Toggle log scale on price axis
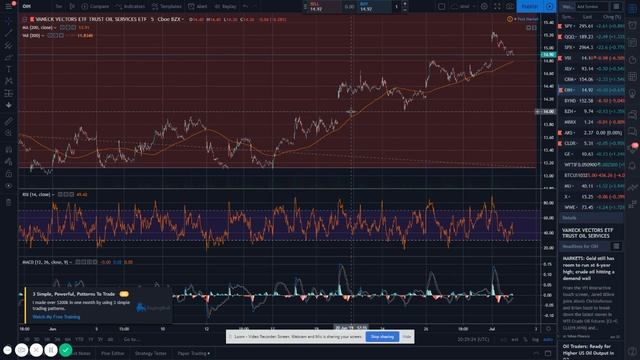Viewport: 640px width, 360px height. tap(535, 340)
